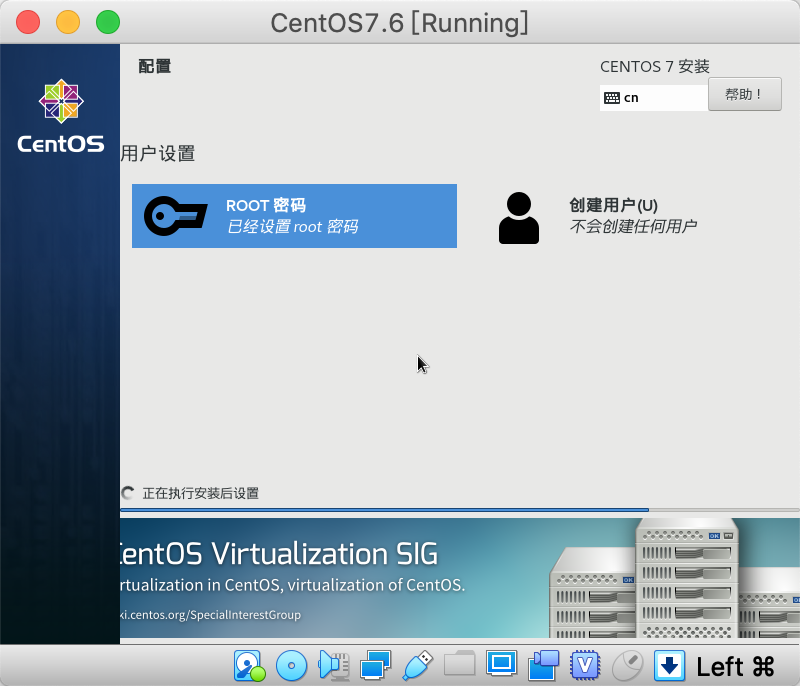Image resolution: width=800 pixels, height=686 pixels.
Task: Open the ROOT 密码 settings spoke
Action: click(x=294, y=216)
